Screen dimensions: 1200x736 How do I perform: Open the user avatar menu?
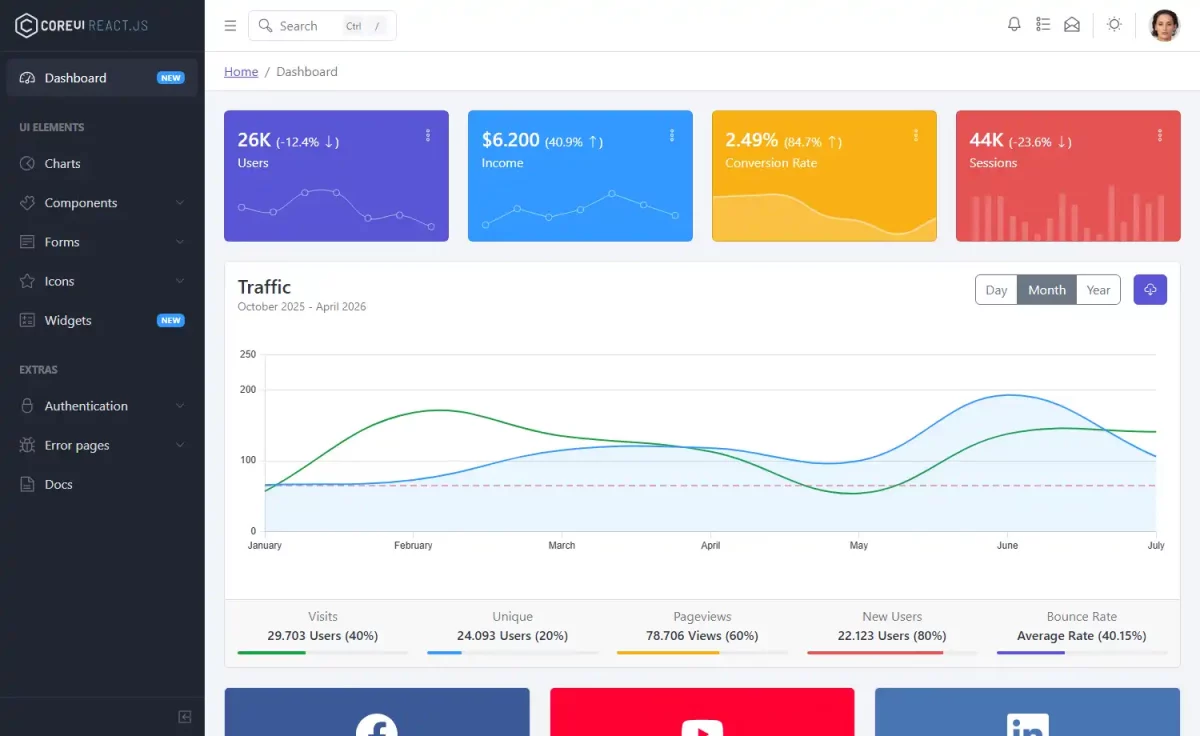(x=1164, y=25)
